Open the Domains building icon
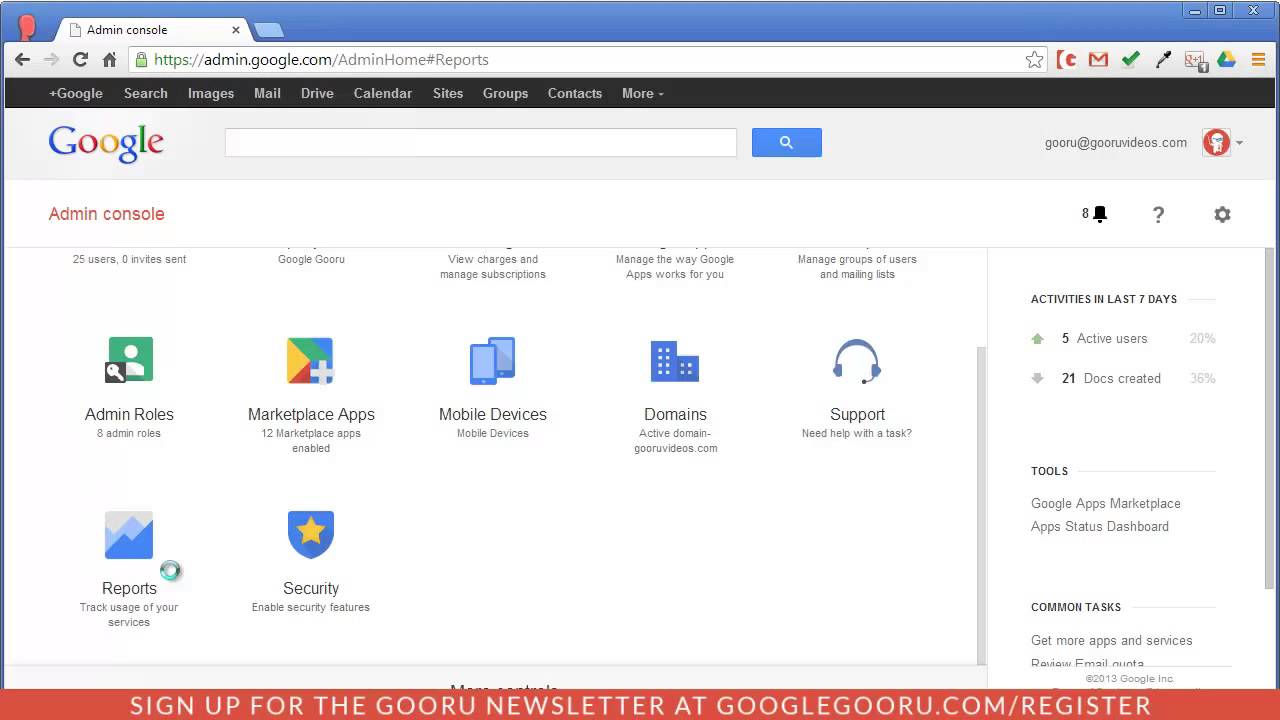The width and height of the screenshot is (1280, 720). click(675, 361)
